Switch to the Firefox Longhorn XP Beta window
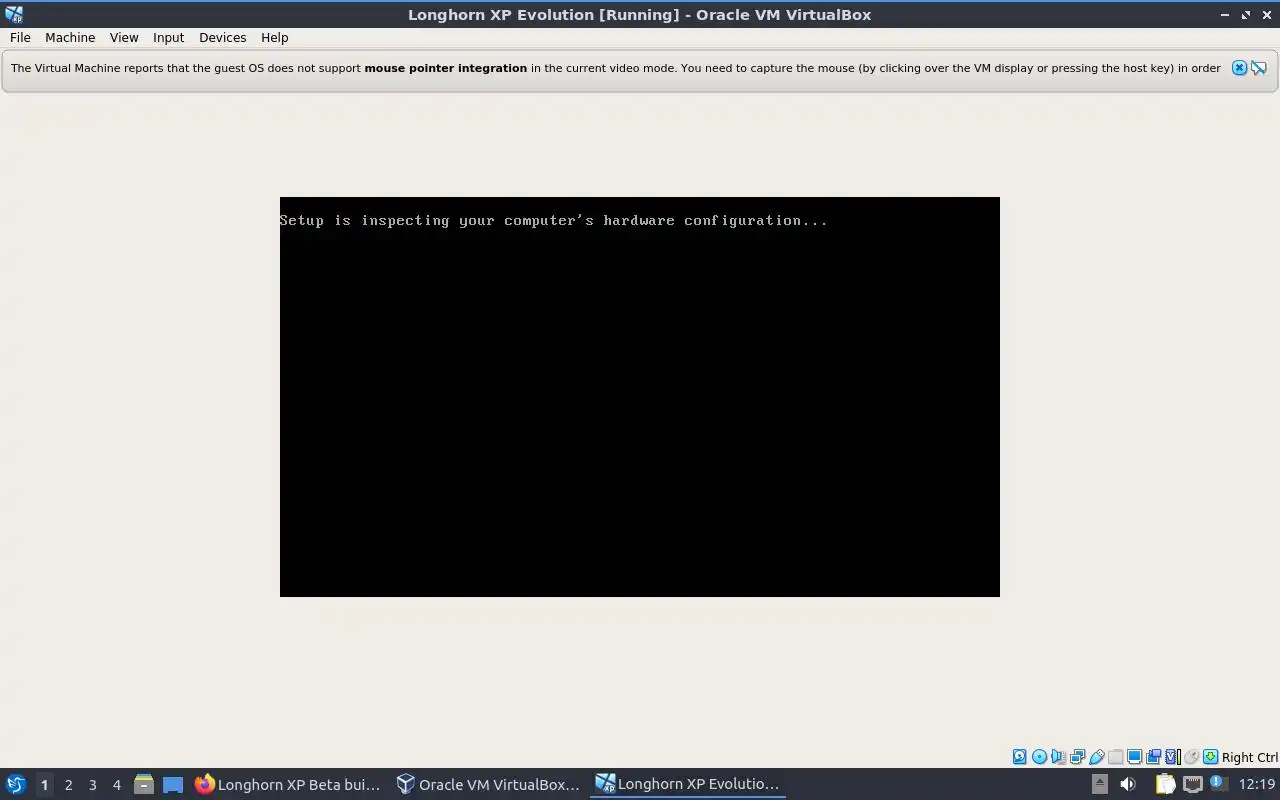Image resolution: width=1280 pixels, height=800 pixels. tap(288, 784)
